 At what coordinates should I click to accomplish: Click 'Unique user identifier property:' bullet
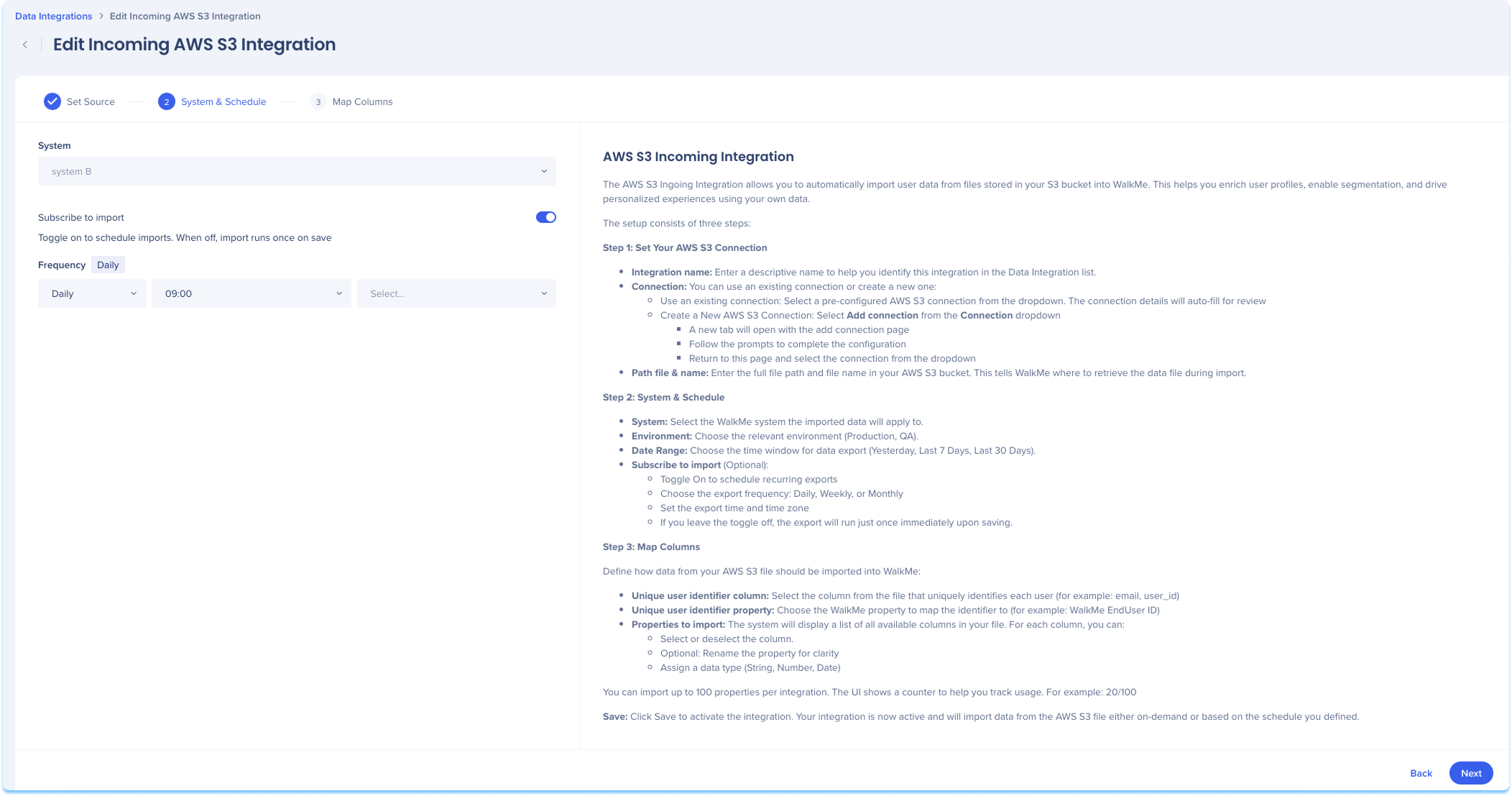pyautogui.click(x=895, y=610)
